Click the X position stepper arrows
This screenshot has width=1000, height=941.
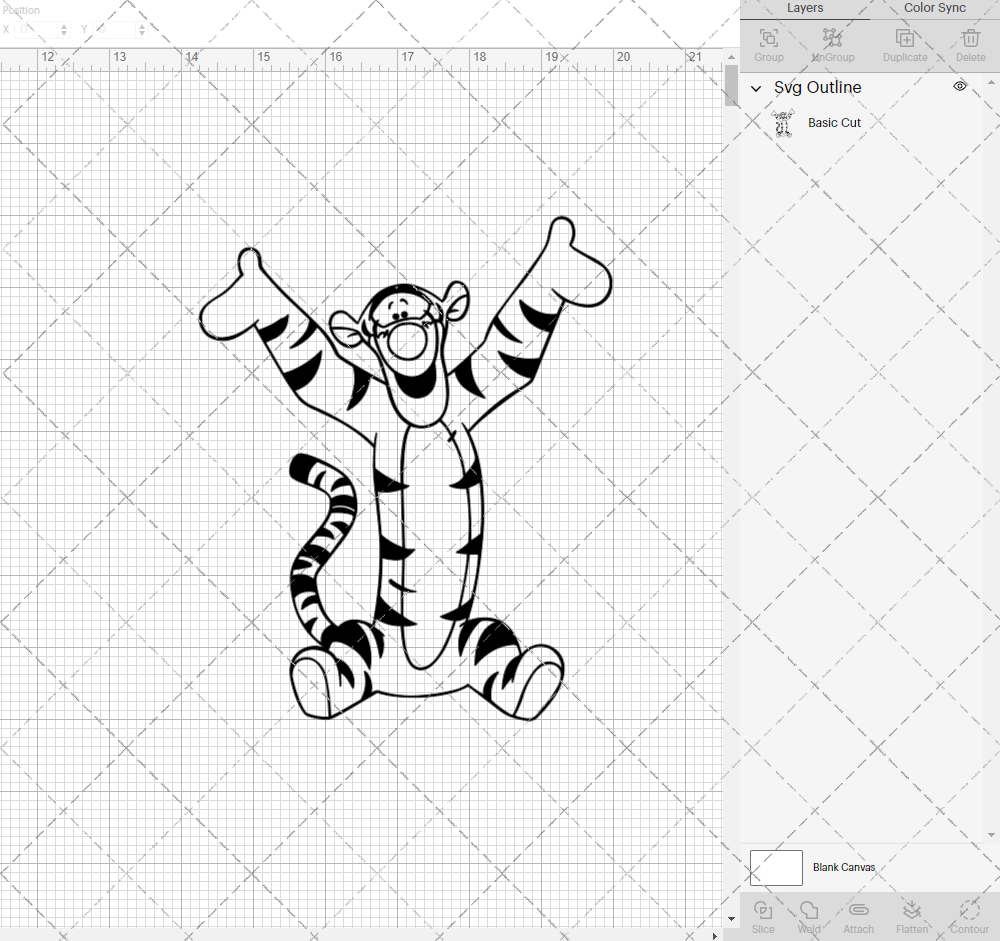64,30
